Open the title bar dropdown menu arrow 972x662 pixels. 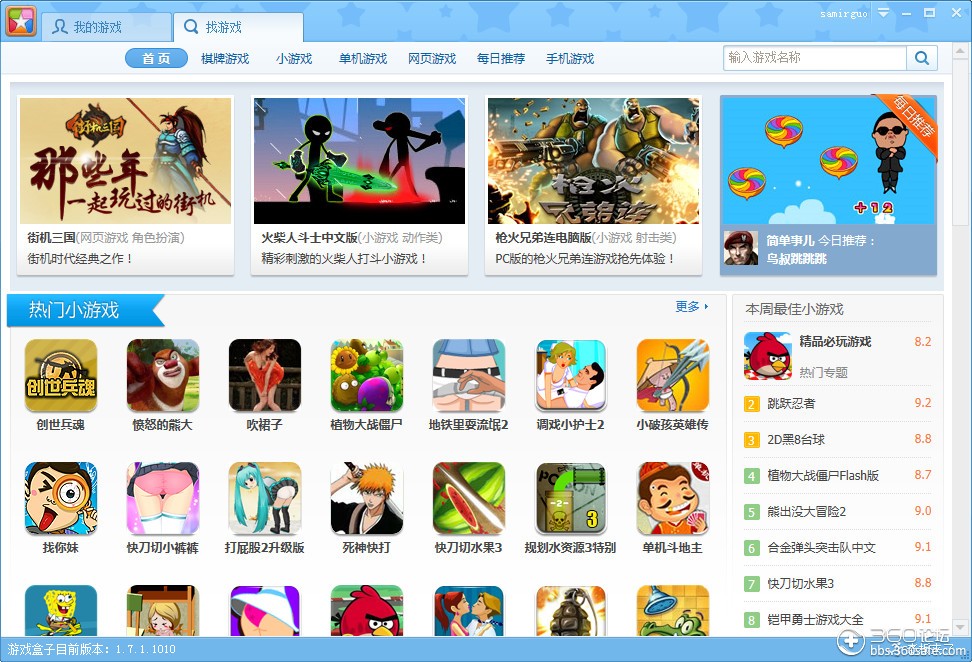coord(883,12)
